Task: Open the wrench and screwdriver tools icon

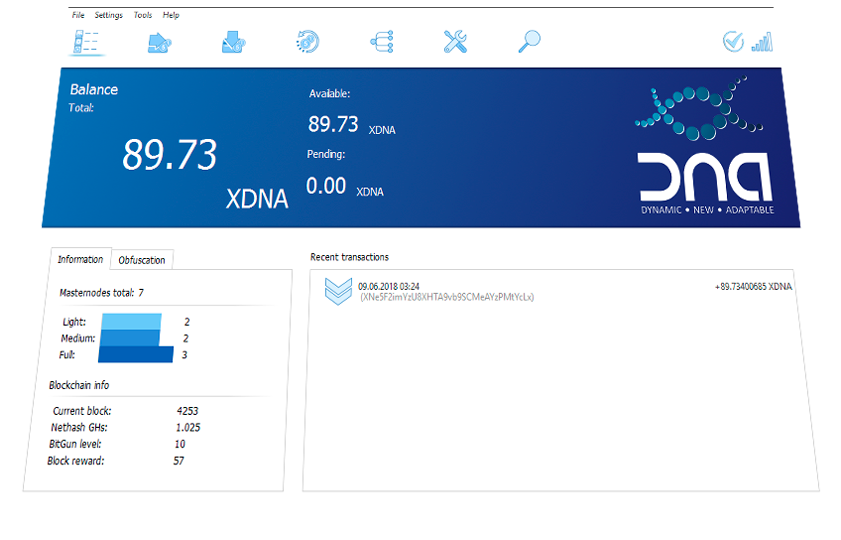Action: (x=455, y=42)
